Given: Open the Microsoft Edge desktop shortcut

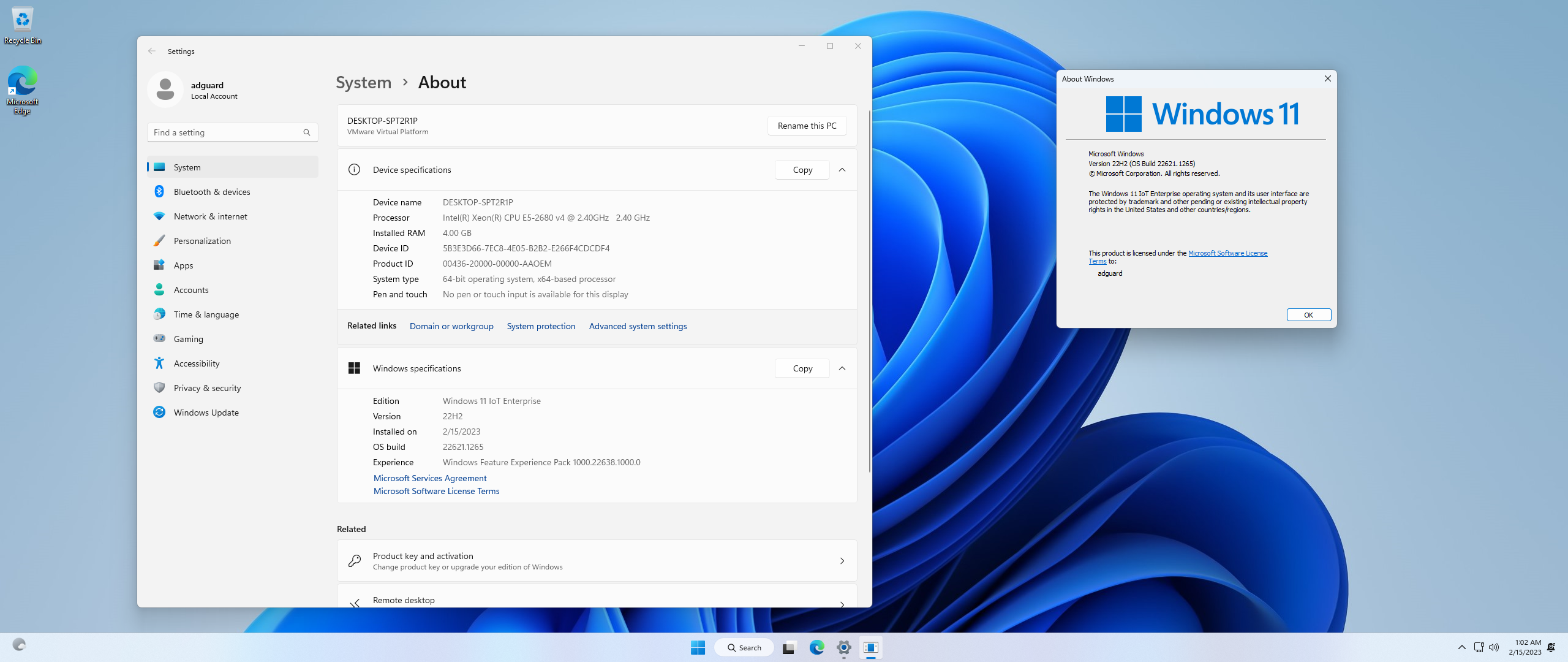Looking at the screenshot, I should click(22, 90).
